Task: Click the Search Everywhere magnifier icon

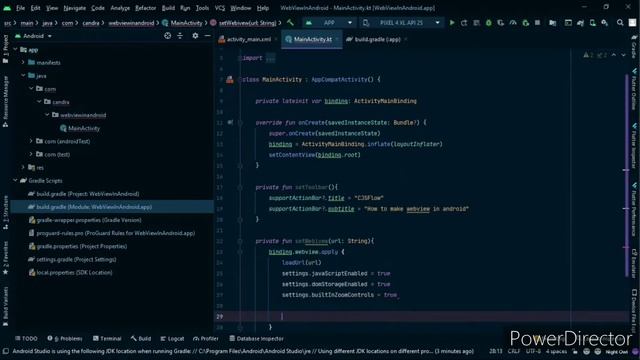Action: (x=620, y=23)
